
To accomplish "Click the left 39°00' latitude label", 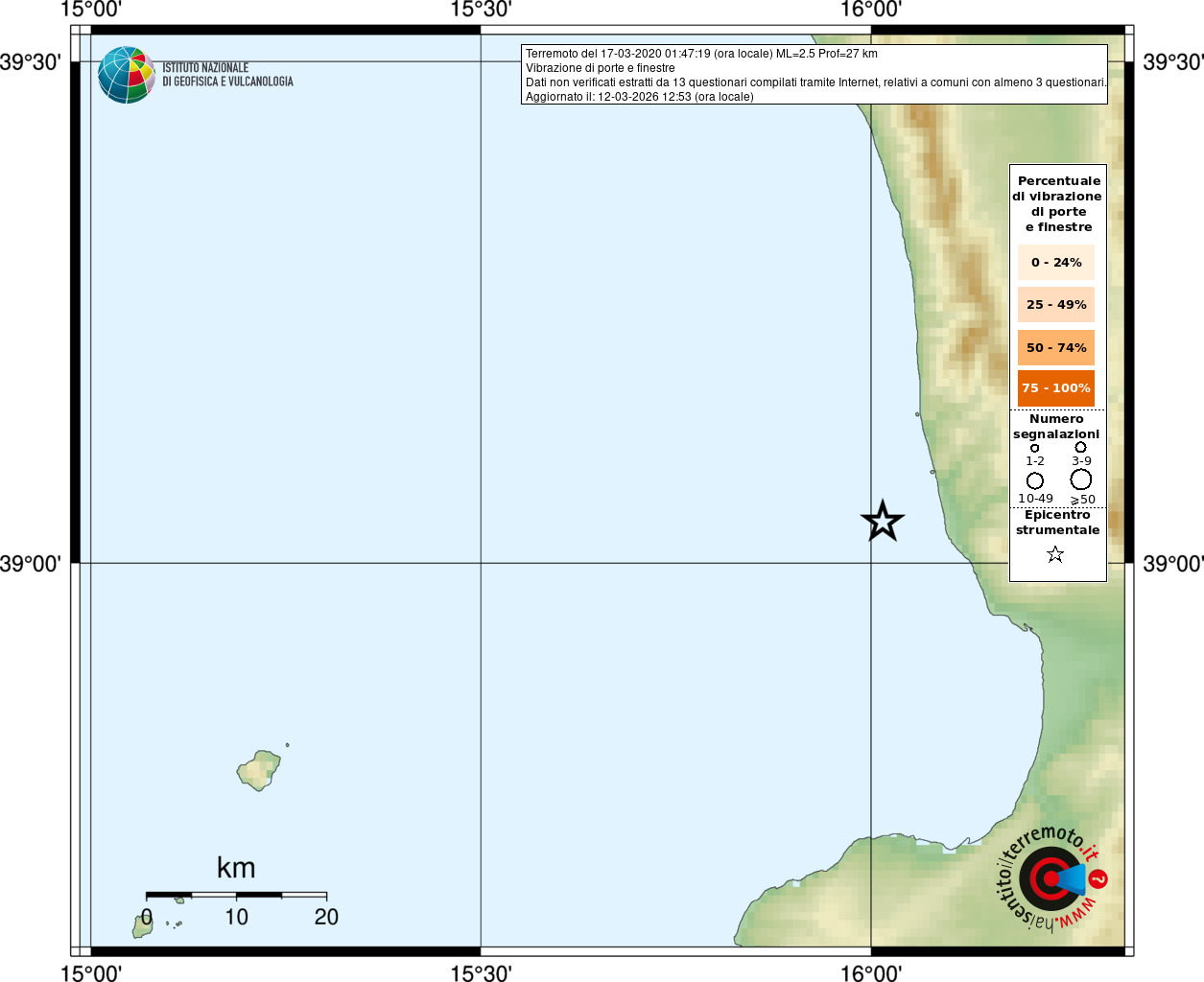I will point(31,563).
